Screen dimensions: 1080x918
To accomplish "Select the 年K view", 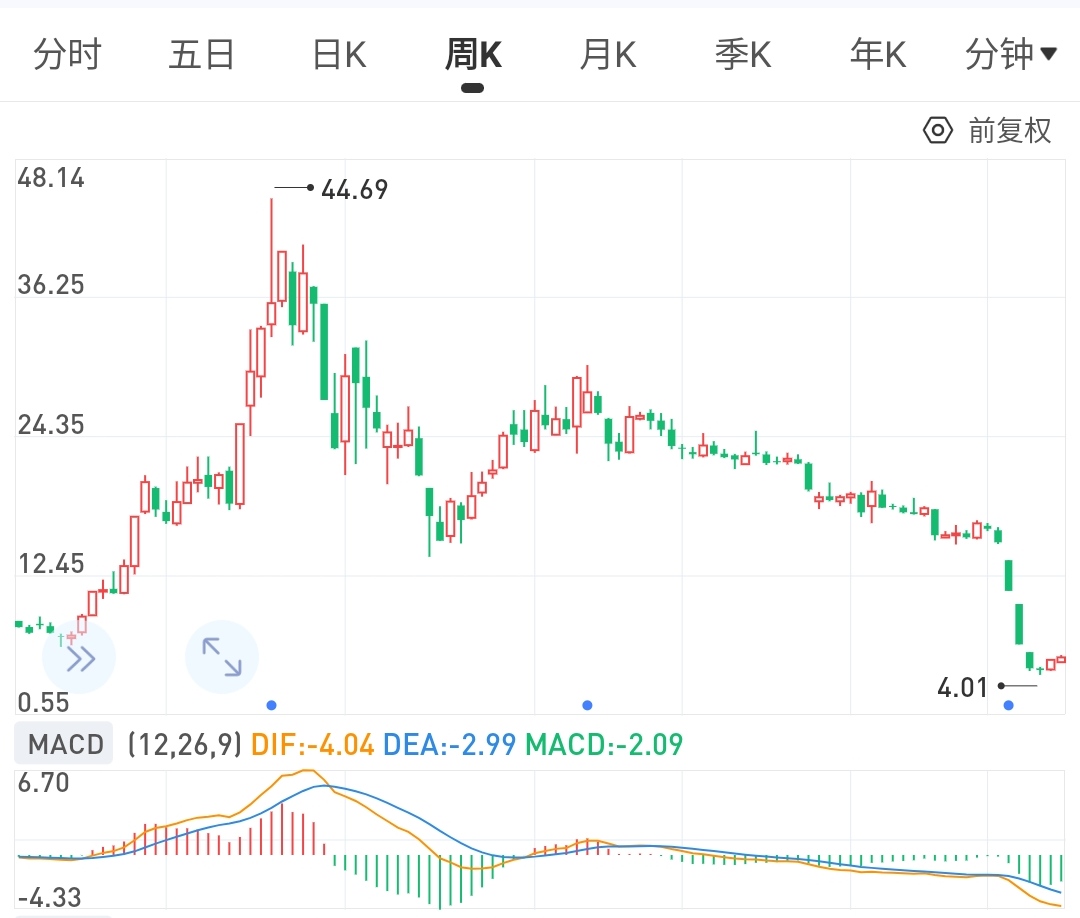I will (877, 55).
